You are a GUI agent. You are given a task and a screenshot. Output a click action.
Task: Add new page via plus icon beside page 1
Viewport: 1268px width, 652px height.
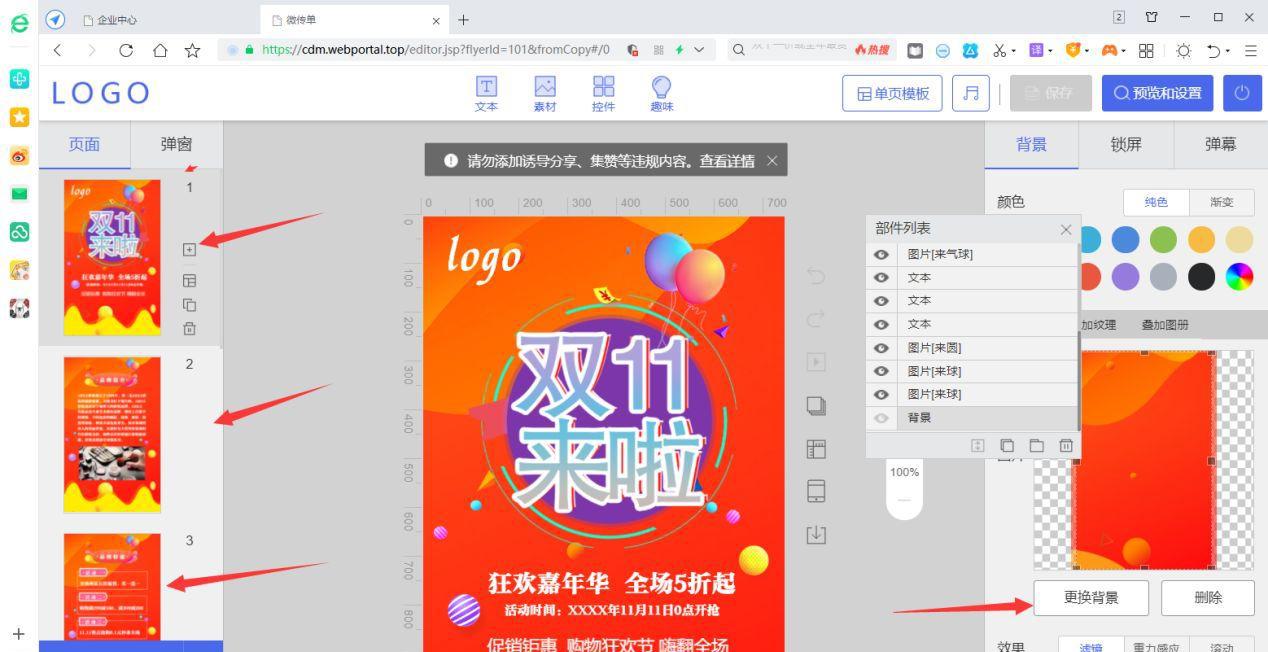(190, 249)
